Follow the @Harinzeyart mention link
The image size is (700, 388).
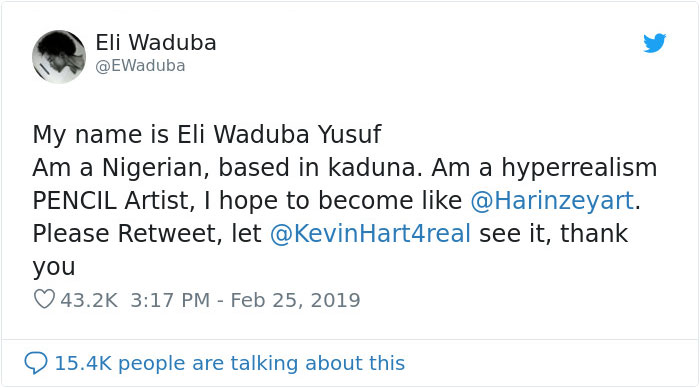[552, 200]
